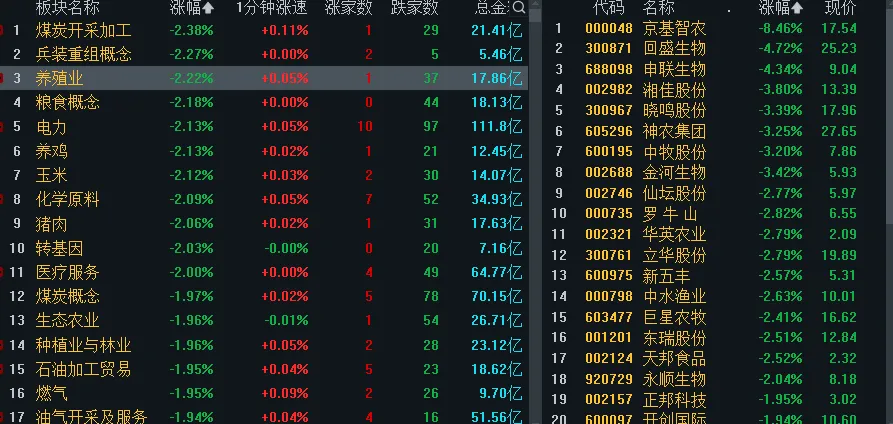Select the 煤炭概念 sector row
Image resolution: width=893 pixels, height=424 pixels.
[264, 296]
